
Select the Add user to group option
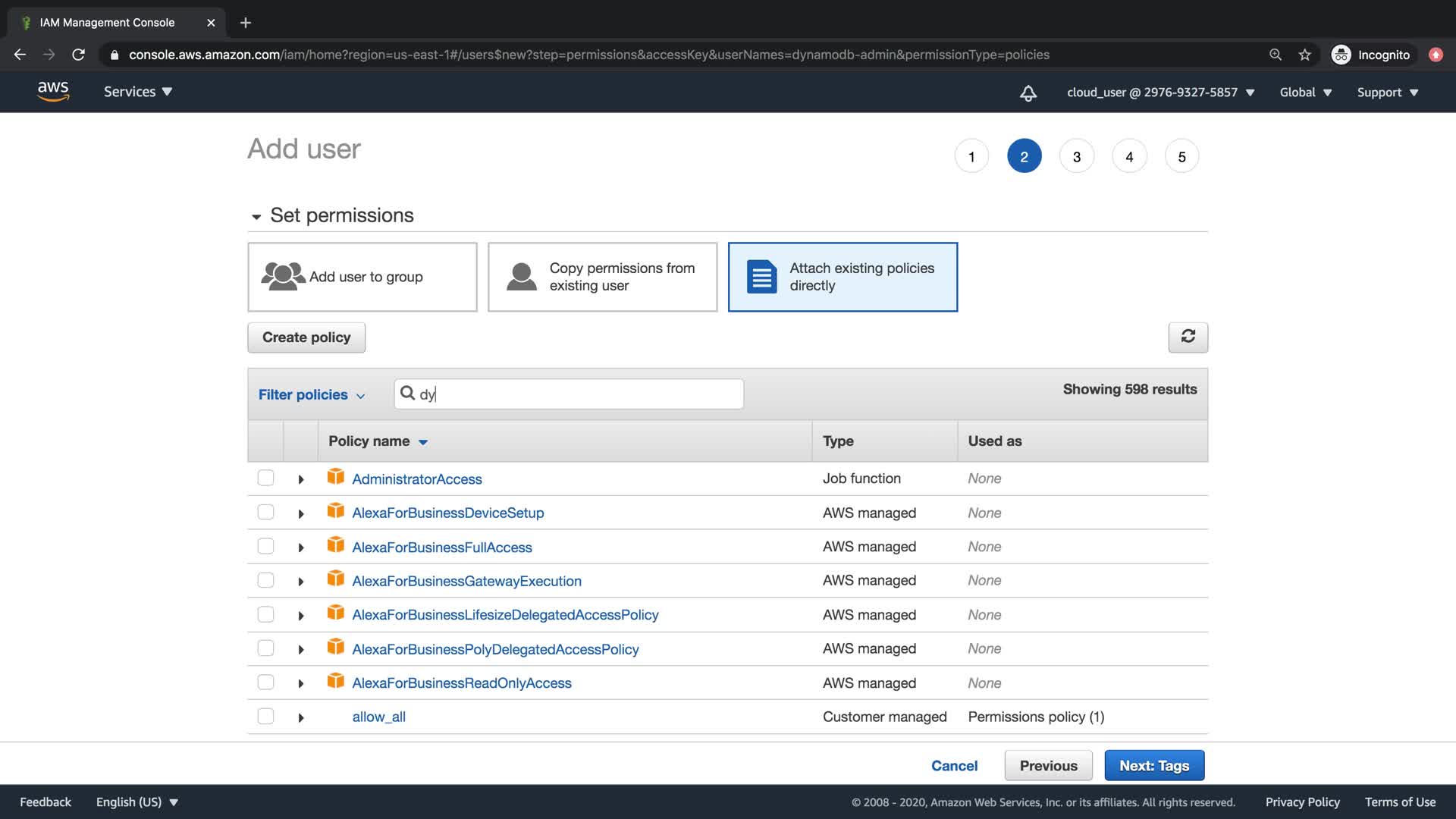coord(362,277)
